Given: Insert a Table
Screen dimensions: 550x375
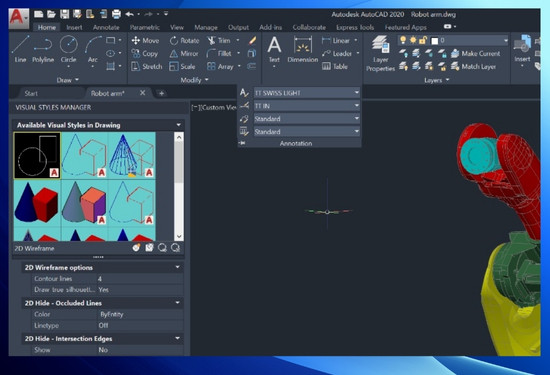Looking at the screenshot, I should 335,67.
